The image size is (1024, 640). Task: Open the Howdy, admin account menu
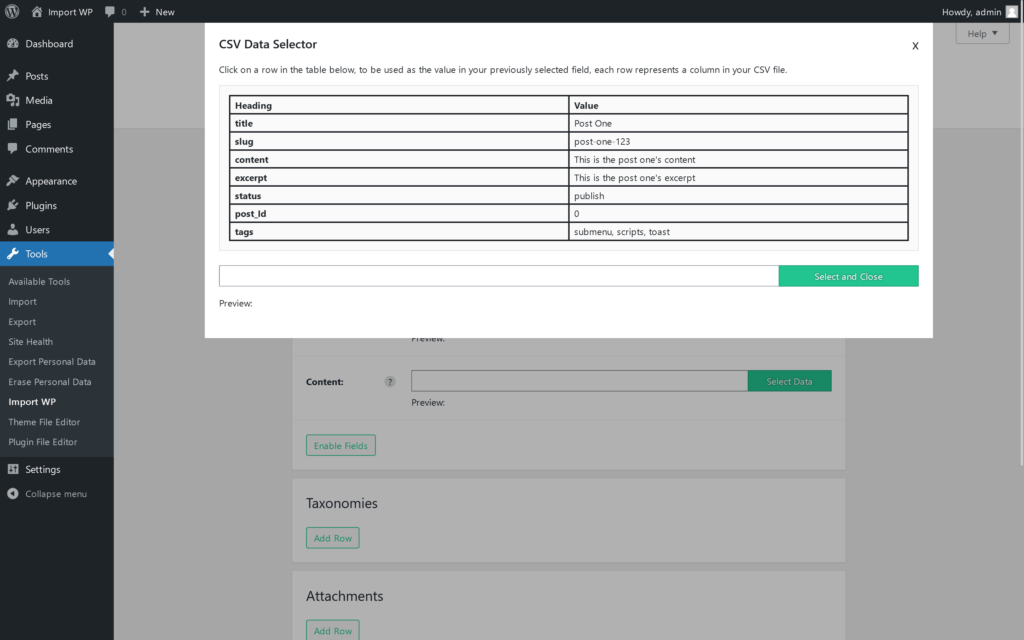tap(978, 12)
